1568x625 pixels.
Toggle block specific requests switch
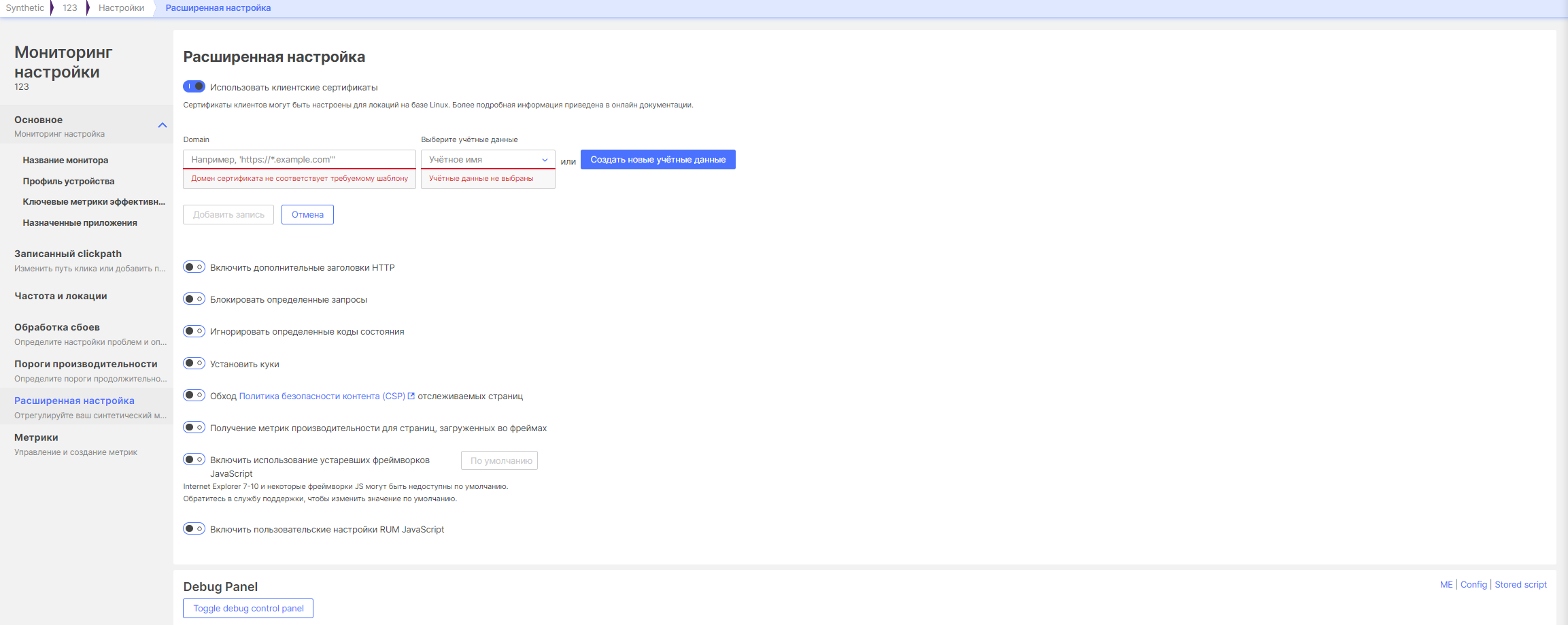pyautogui.click(x=194, y=299)
